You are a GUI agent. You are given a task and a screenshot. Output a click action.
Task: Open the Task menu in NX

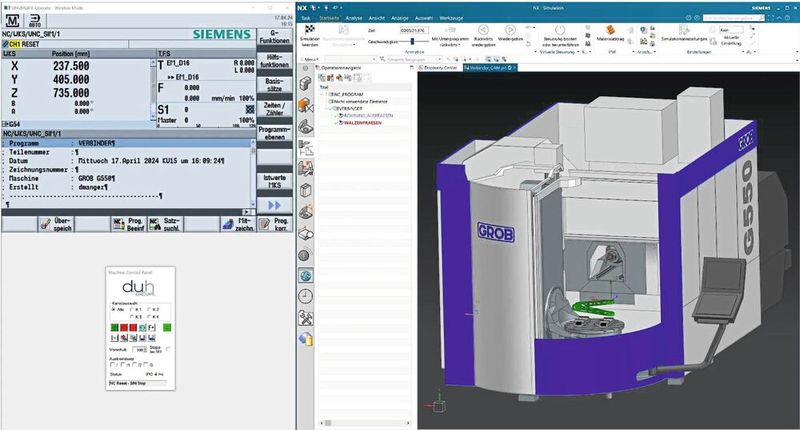(x=306, y=18)
